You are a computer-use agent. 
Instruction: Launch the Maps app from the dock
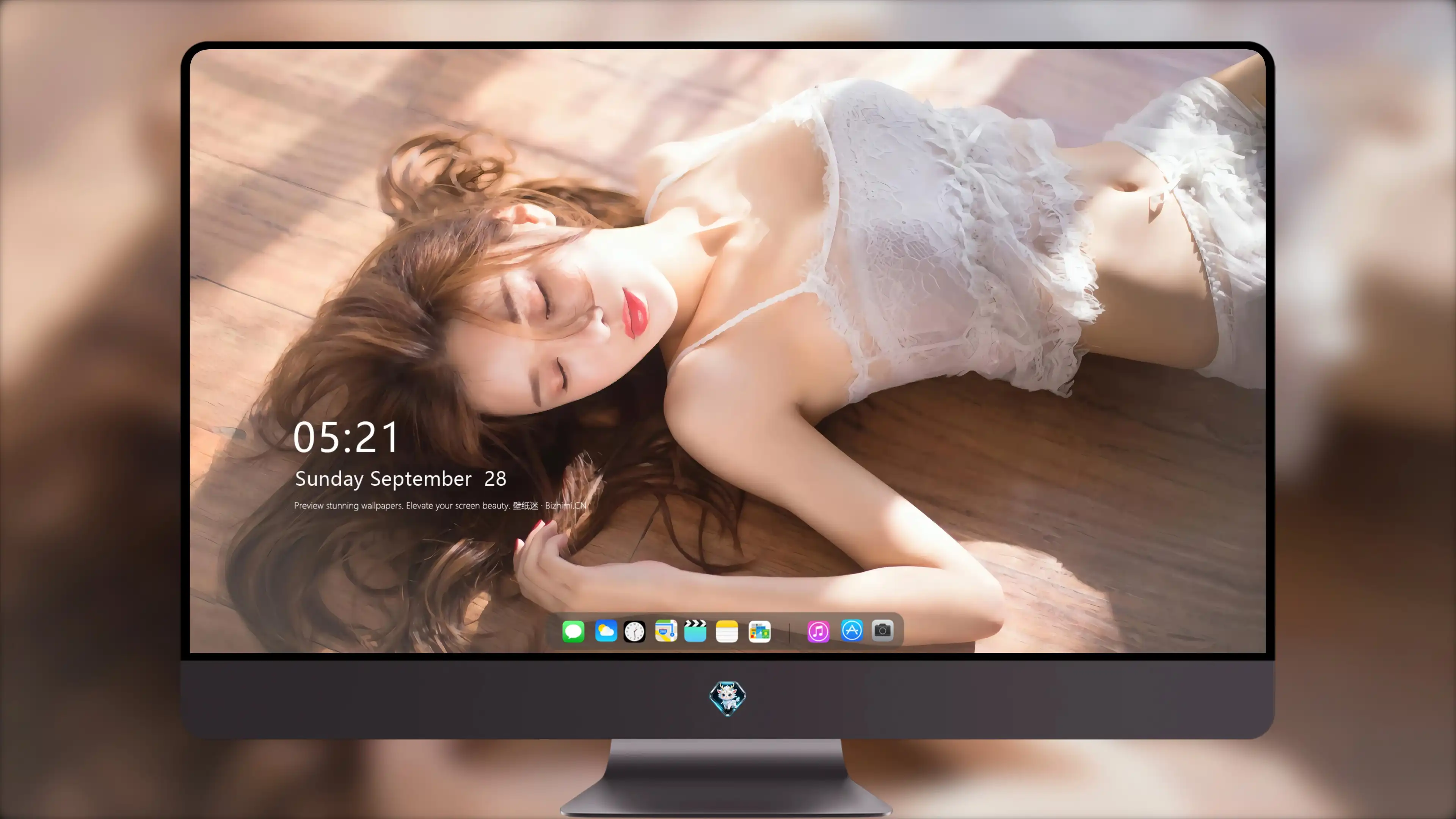666,631
